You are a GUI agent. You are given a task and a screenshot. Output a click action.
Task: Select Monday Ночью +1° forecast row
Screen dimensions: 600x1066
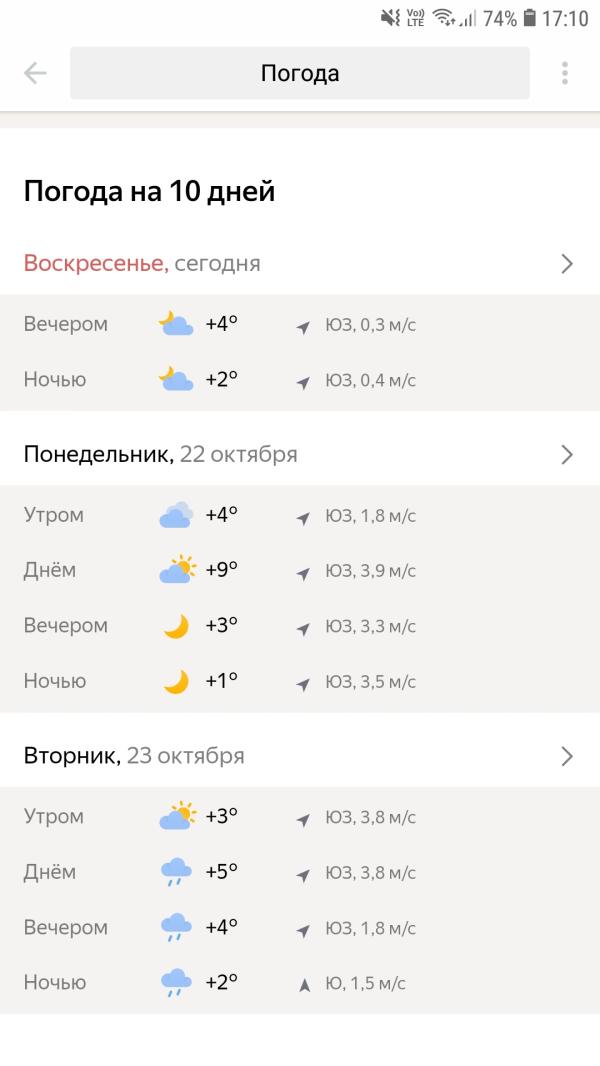(300, 681)
